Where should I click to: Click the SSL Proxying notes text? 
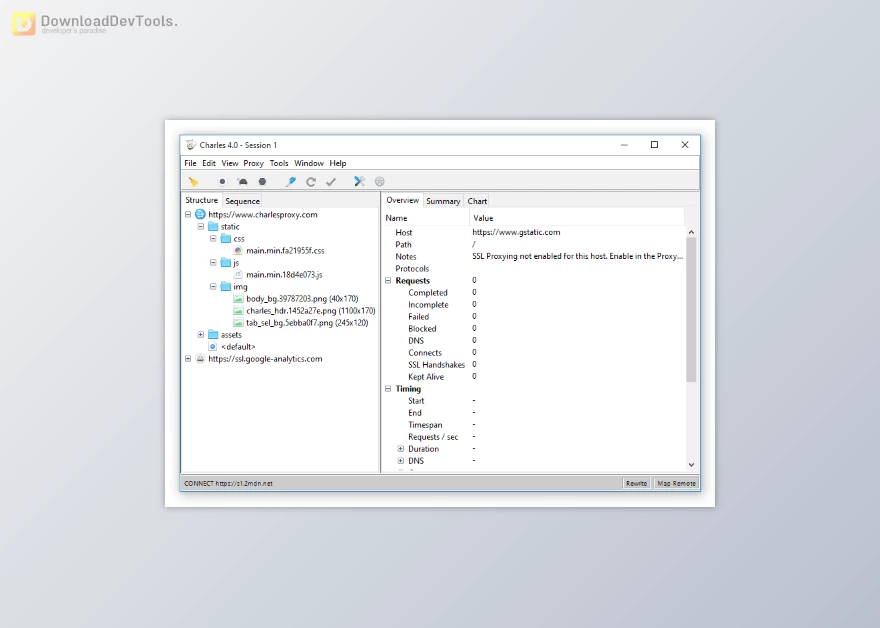click(x=578, y=256)
